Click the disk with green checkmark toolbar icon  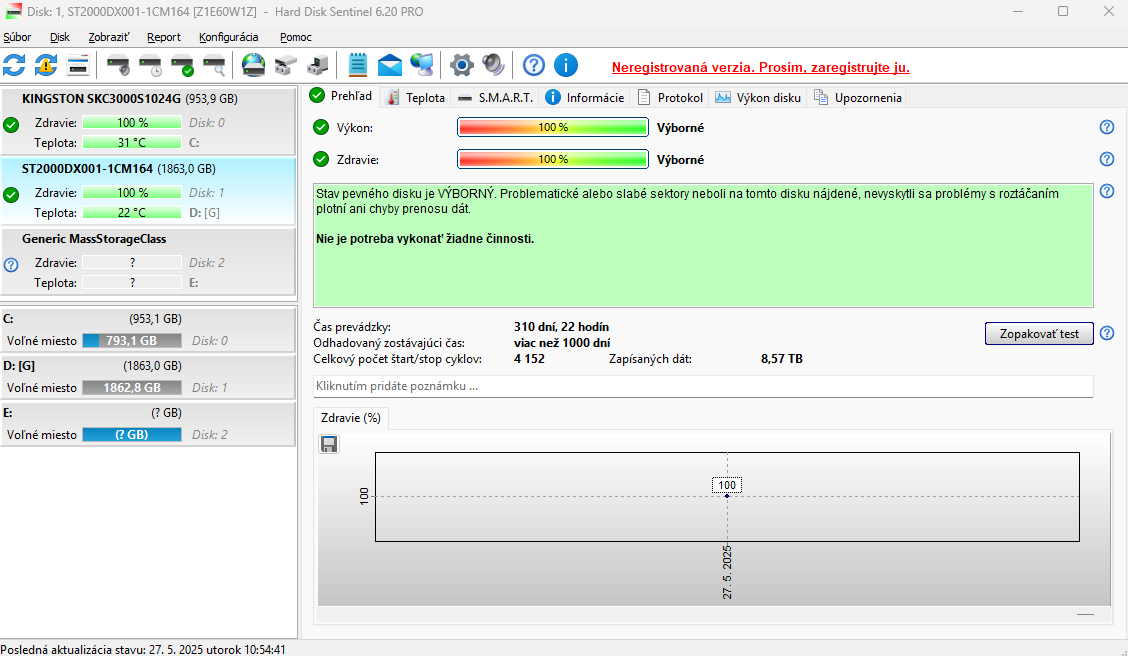[183, 65]
